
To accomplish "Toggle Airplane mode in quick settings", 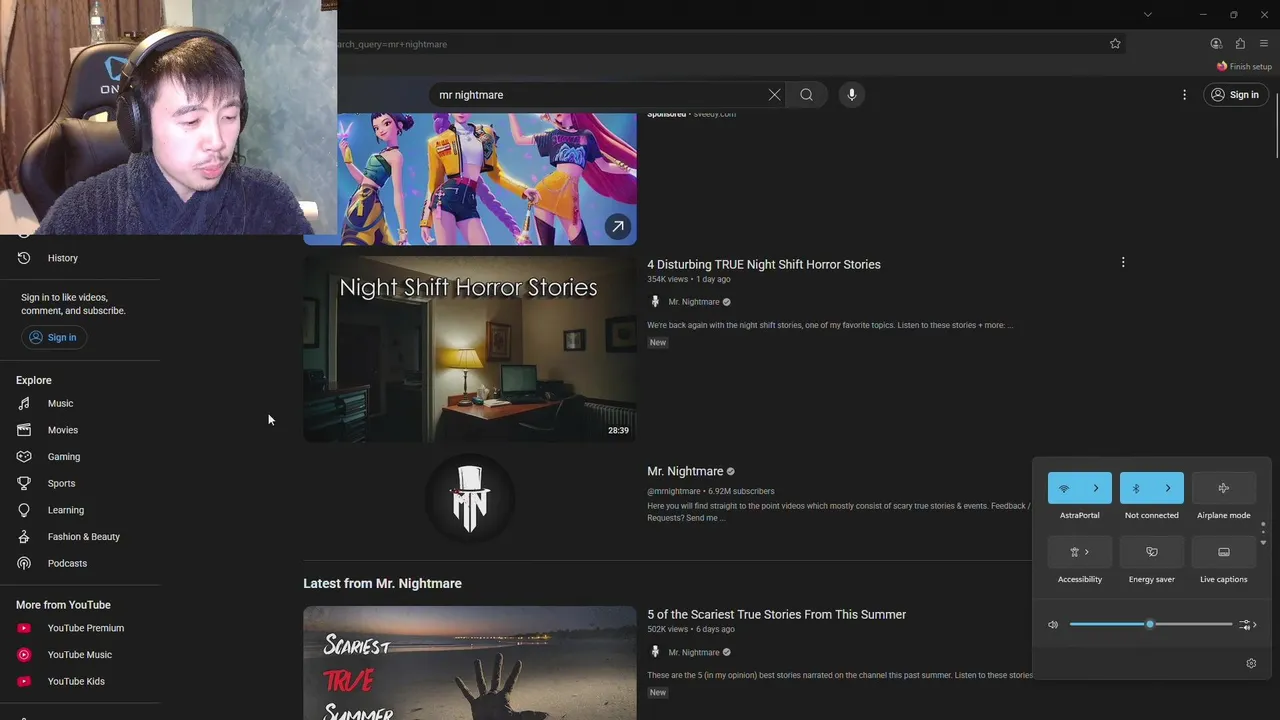I will click(x=1224, y=488).
